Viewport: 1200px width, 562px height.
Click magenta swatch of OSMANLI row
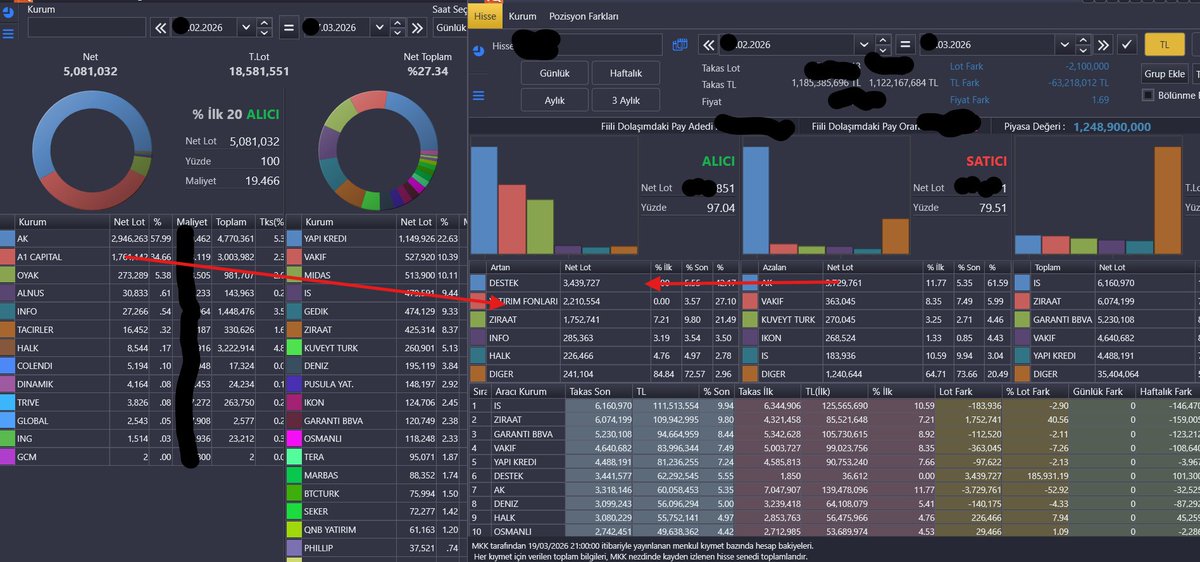click(x=294, y=438)
